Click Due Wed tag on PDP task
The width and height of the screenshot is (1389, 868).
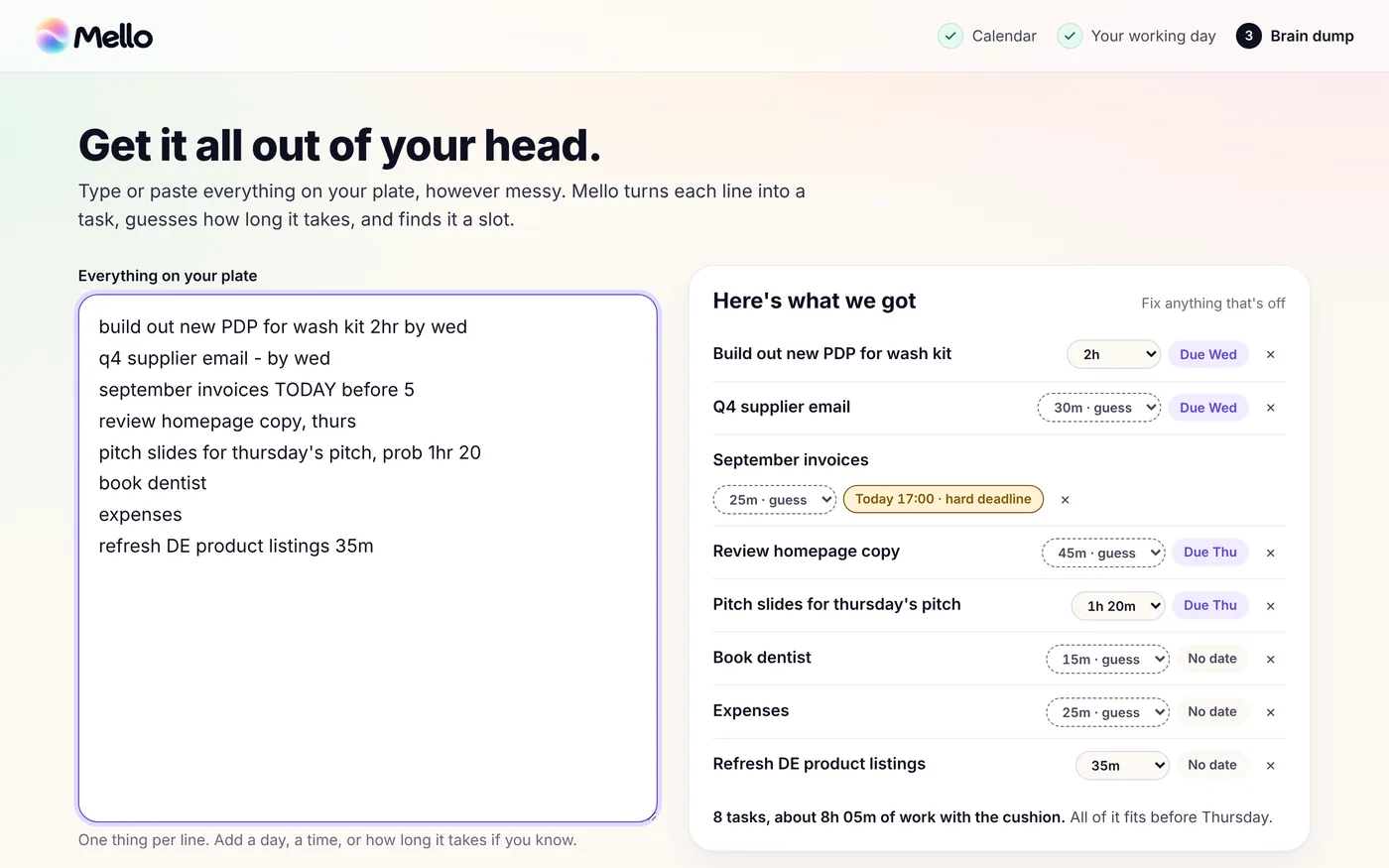pos(1207,354)
